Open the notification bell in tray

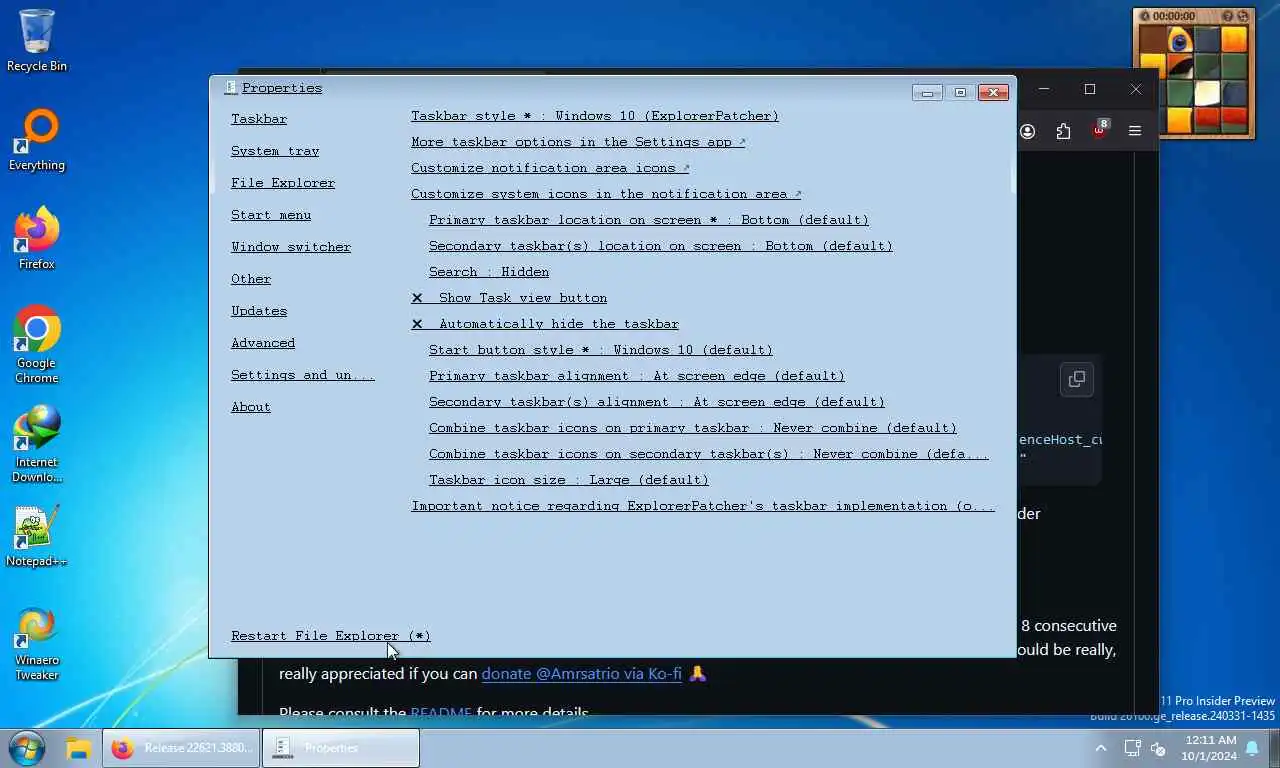(x=1251, y=748)
